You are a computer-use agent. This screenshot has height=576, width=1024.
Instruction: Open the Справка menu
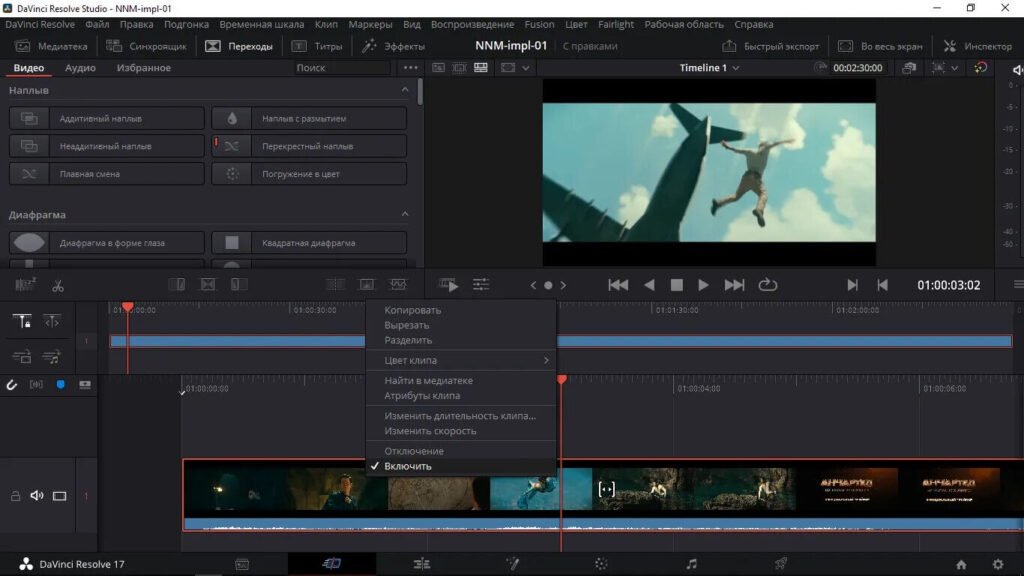[754, 24]
